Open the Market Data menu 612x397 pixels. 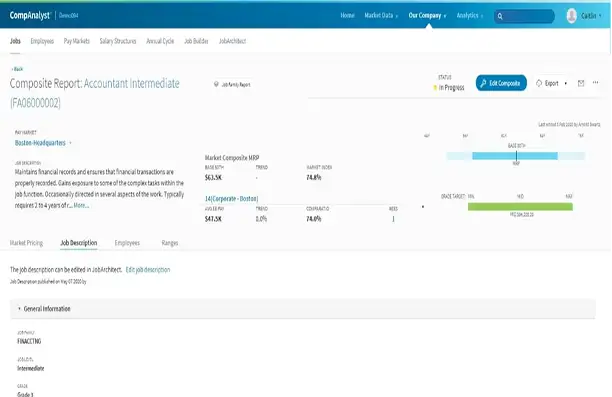[381, 16]
